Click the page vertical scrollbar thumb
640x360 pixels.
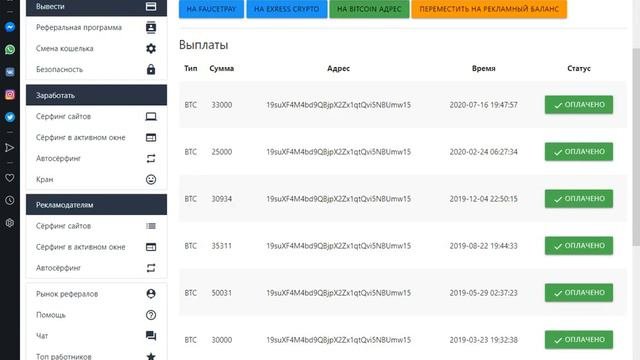point(636,147)
